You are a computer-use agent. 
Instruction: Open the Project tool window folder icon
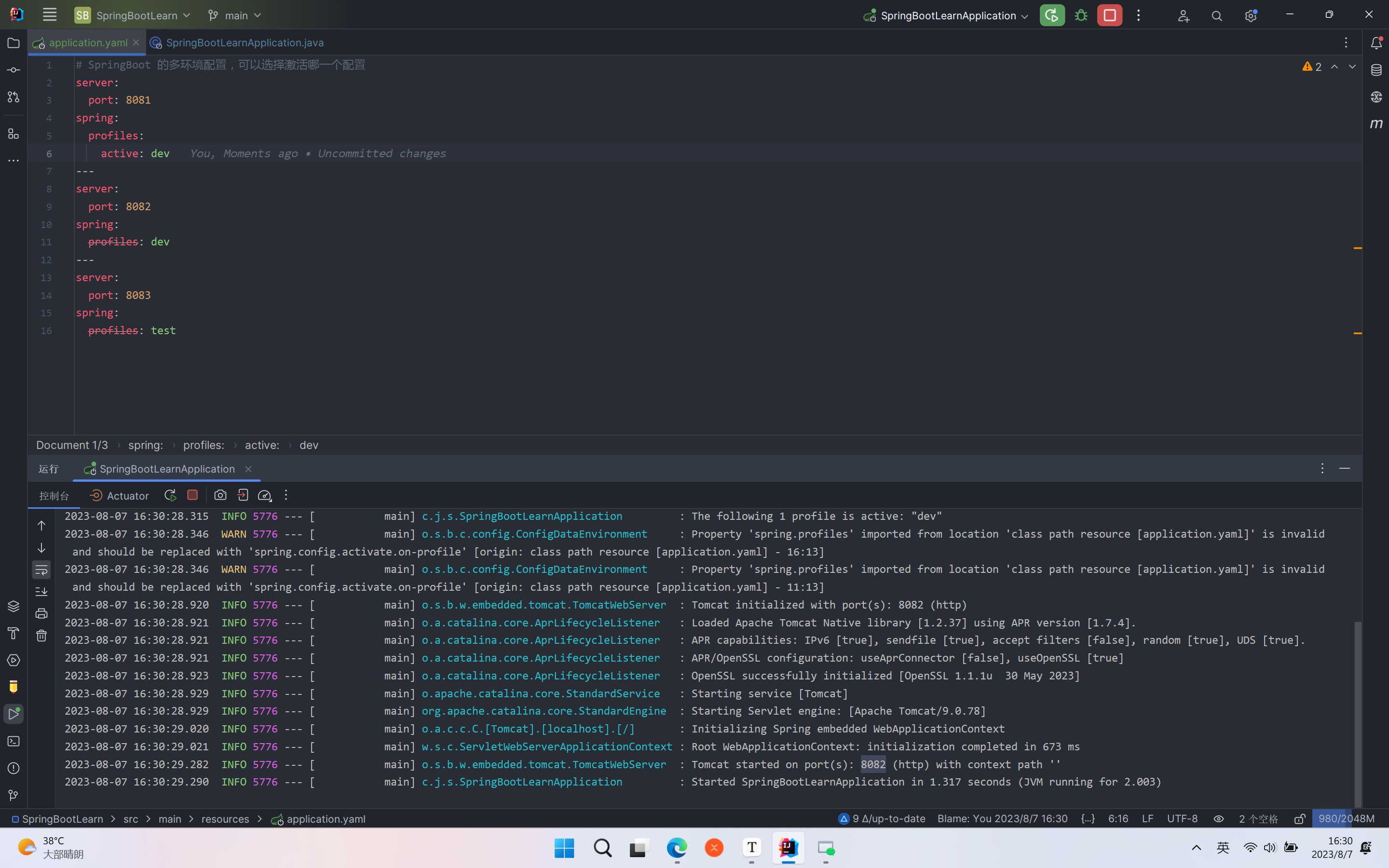(x=13, y=43)
